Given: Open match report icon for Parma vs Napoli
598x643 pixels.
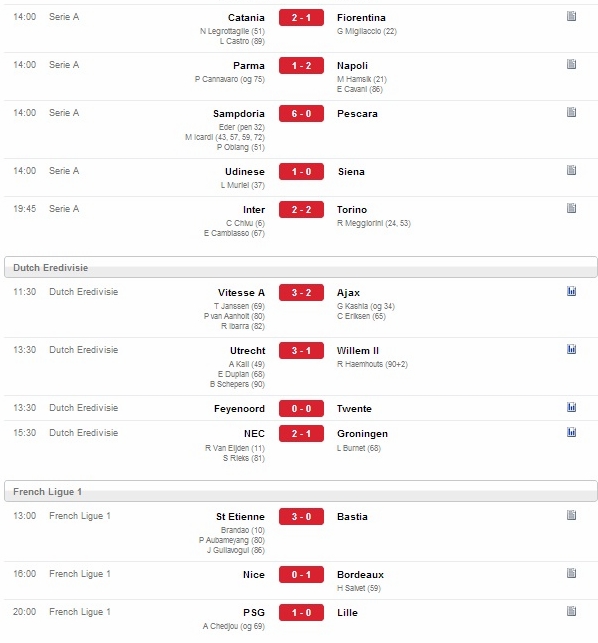Looking at the screenshot, I should [571, 64].
